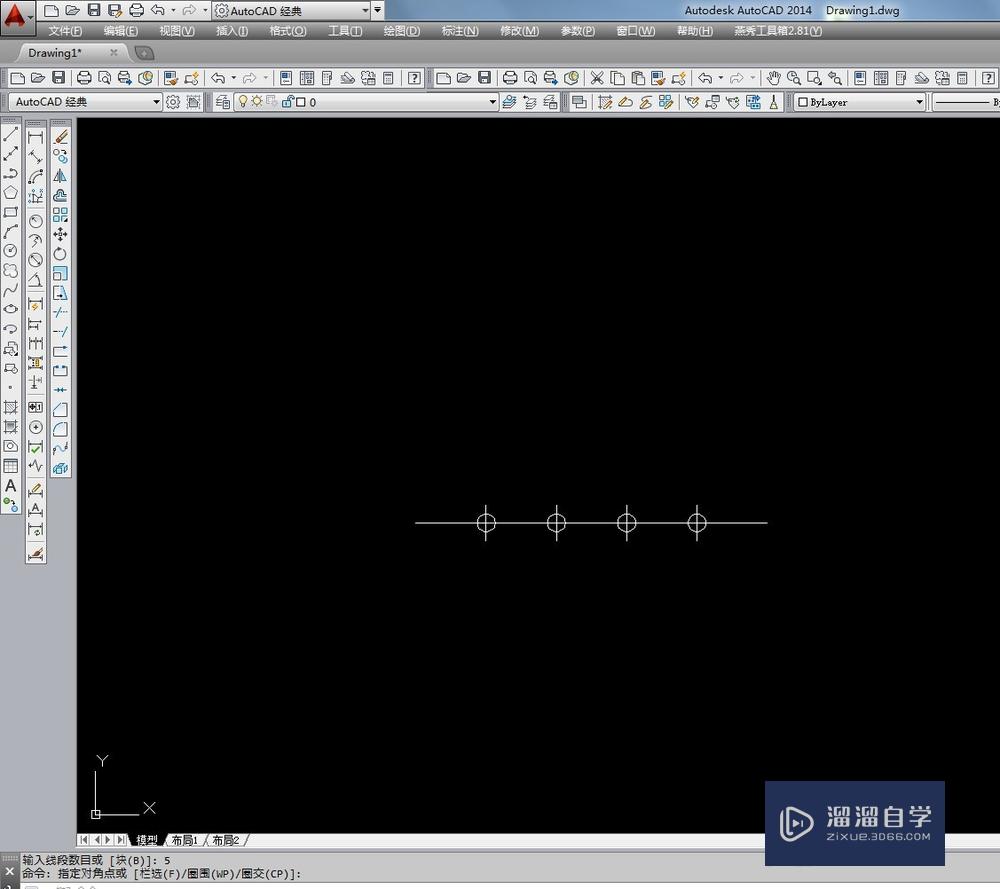Select the Circle draw tool
Image resolution: width=1000 pixels, height=889 pixels.
[11, 251]
